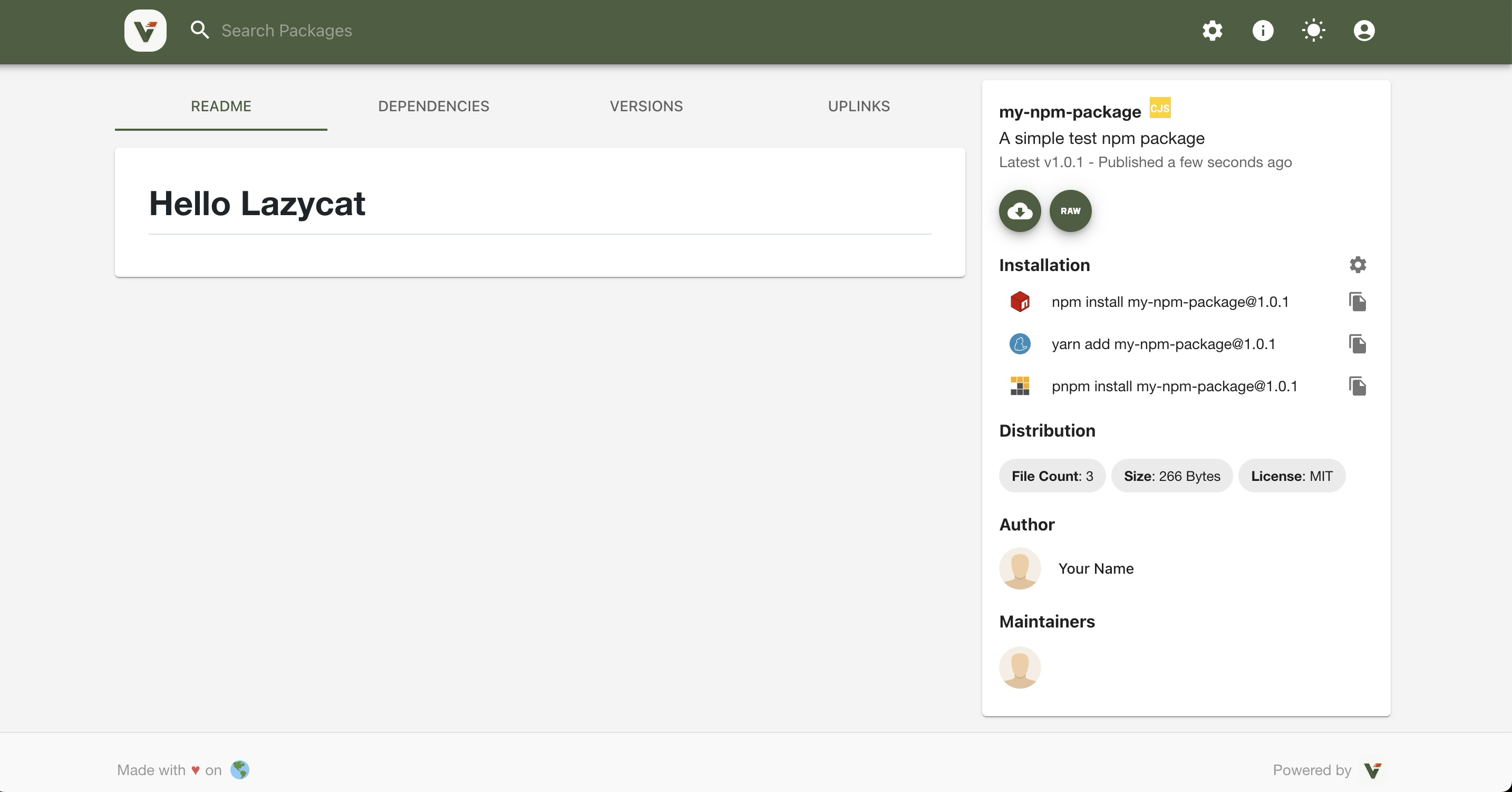The height and width of the screenshot is (792, 1512).
Task: Click the maintainer avatar under Maintainers
Action: coord(1020,668)
